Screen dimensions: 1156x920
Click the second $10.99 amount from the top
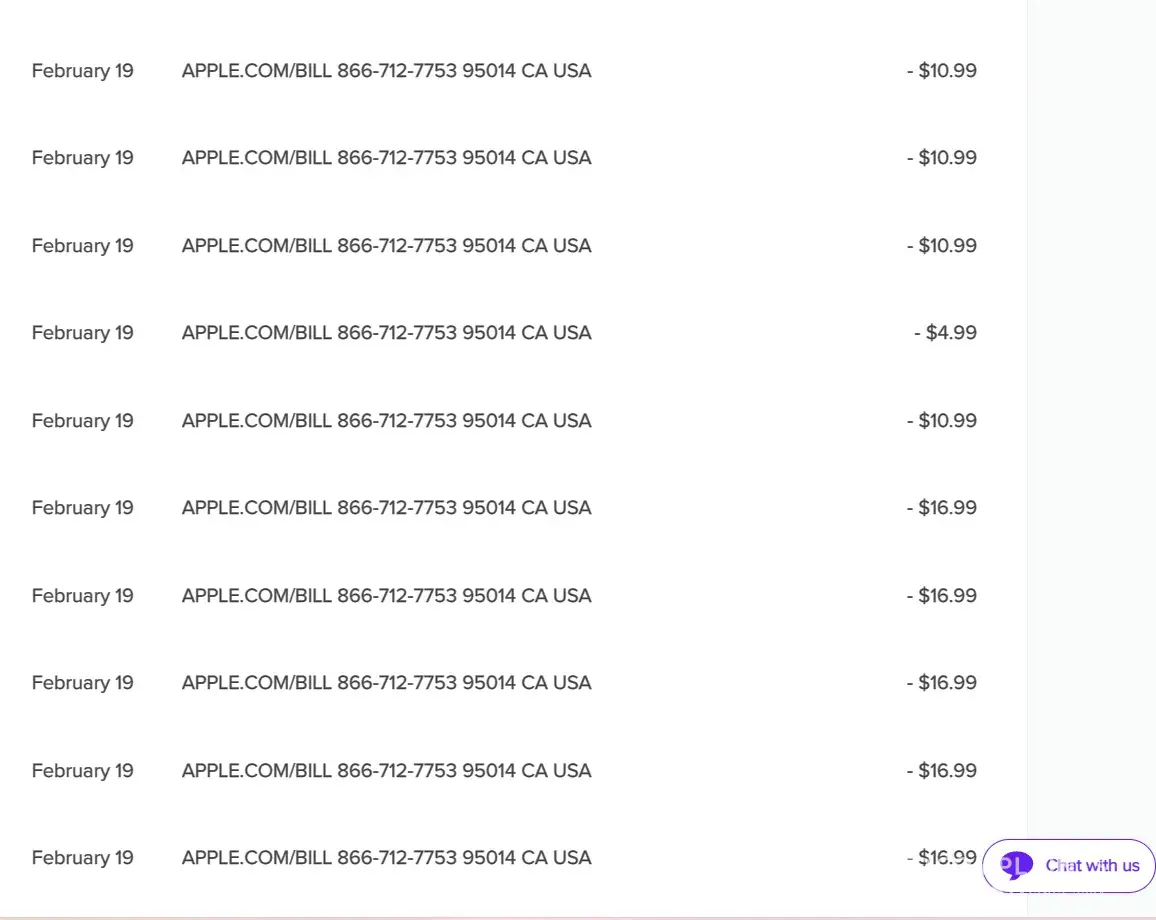(942, 158)
